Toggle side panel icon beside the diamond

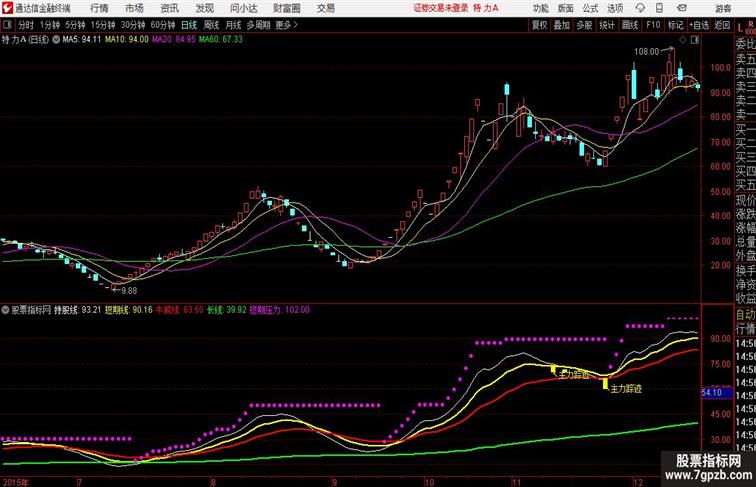695,40
